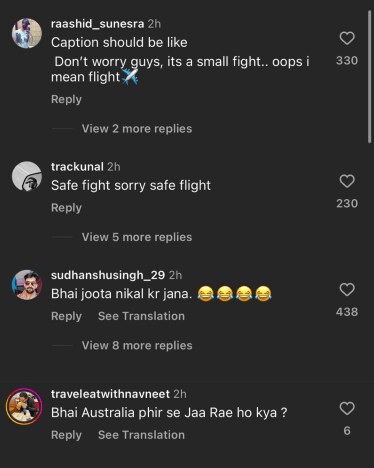Open trackunal's avatar
The height and width of the screenshot is (468, 374).
tap(27, 176)
